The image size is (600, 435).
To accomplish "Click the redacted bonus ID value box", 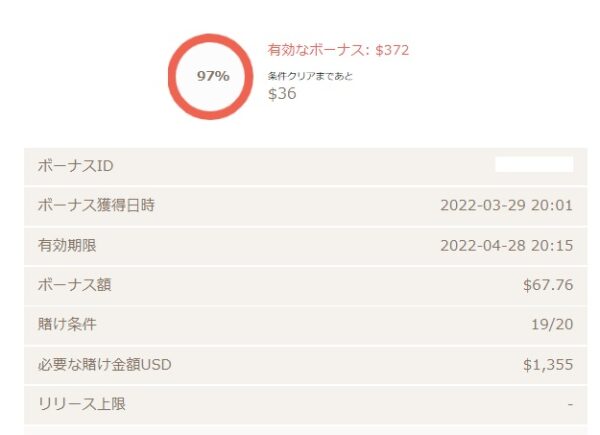I will 534,164.
